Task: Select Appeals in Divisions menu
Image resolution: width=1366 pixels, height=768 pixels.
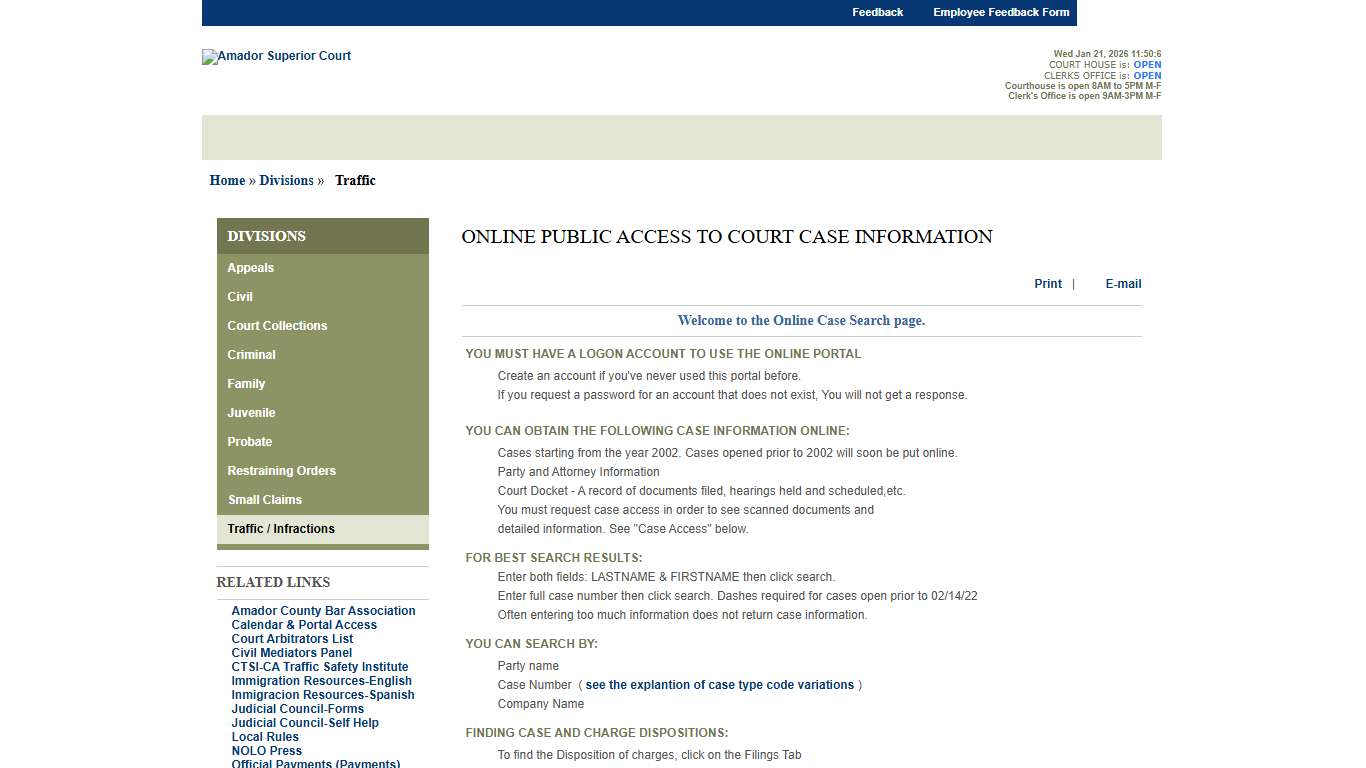Action: (250, 268)
